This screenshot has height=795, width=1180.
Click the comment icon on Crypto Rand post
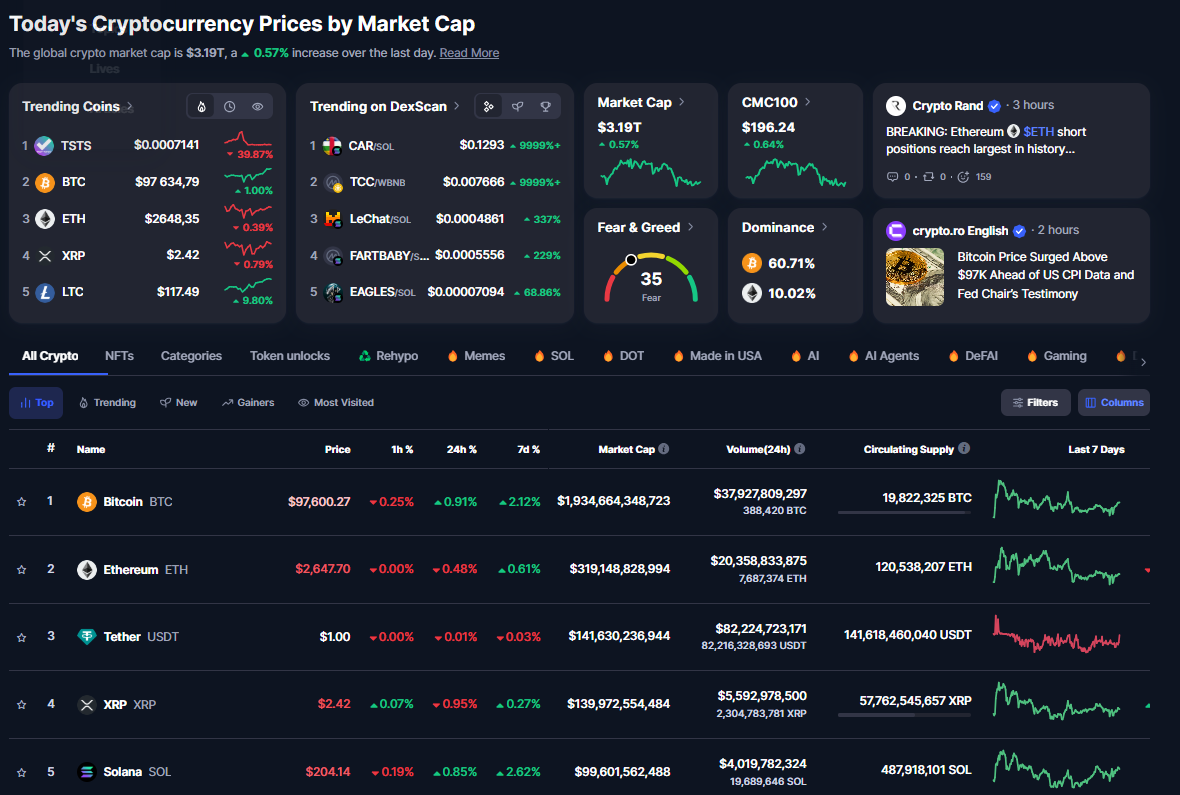coord(893,177)
